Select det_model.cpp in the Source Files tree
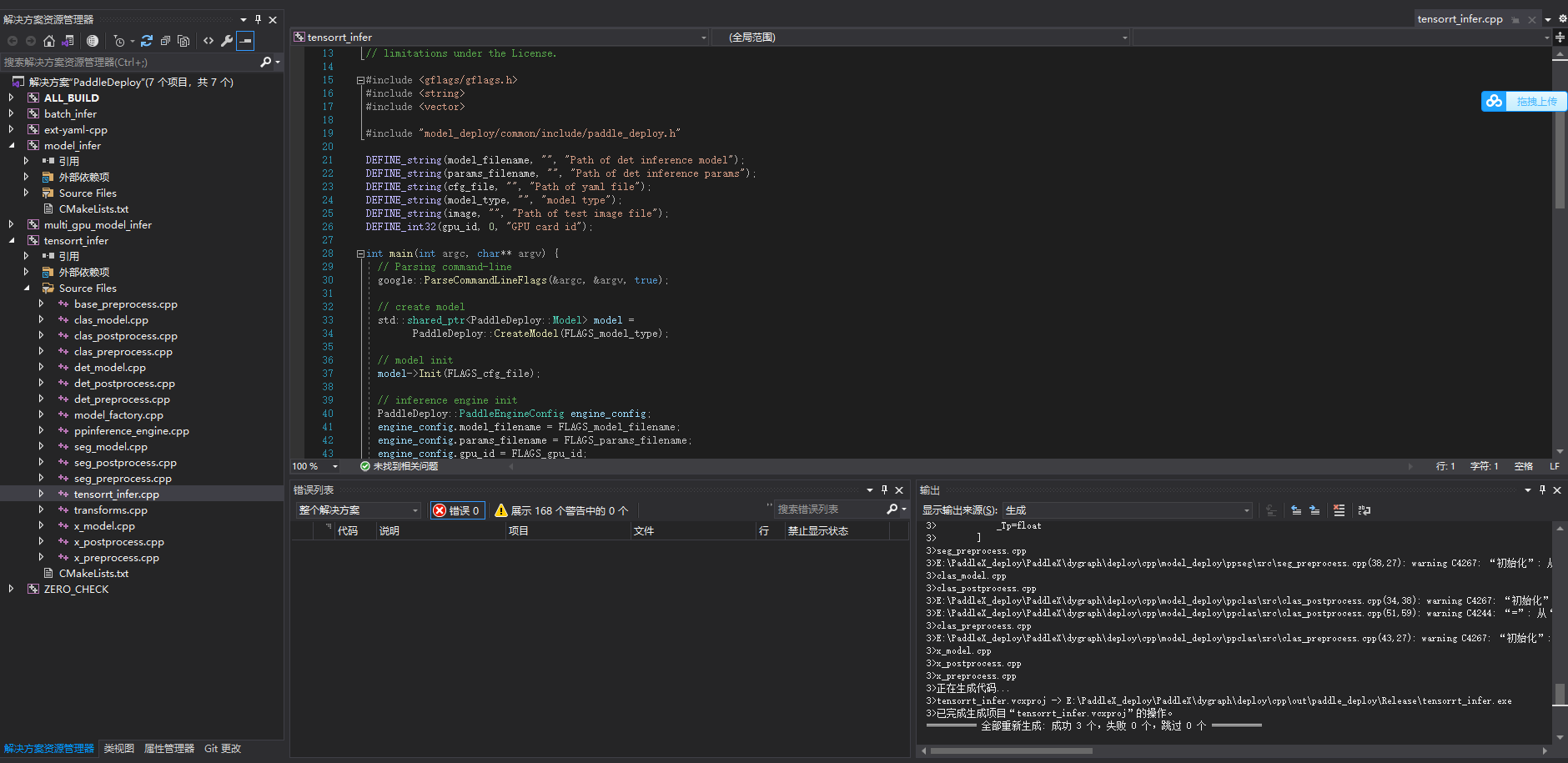 tap(109, 368)
